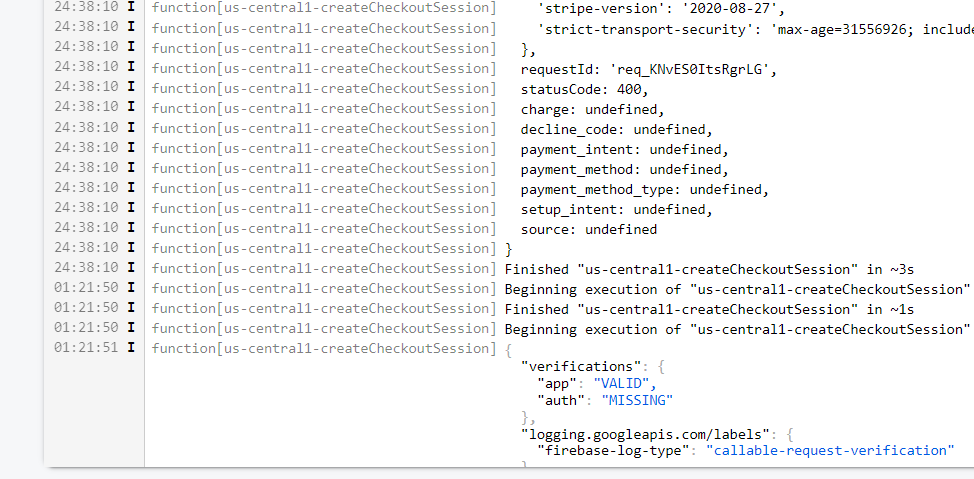Select the source: undefined line
The image size is (974, 479).
click(x=589, y=230)
